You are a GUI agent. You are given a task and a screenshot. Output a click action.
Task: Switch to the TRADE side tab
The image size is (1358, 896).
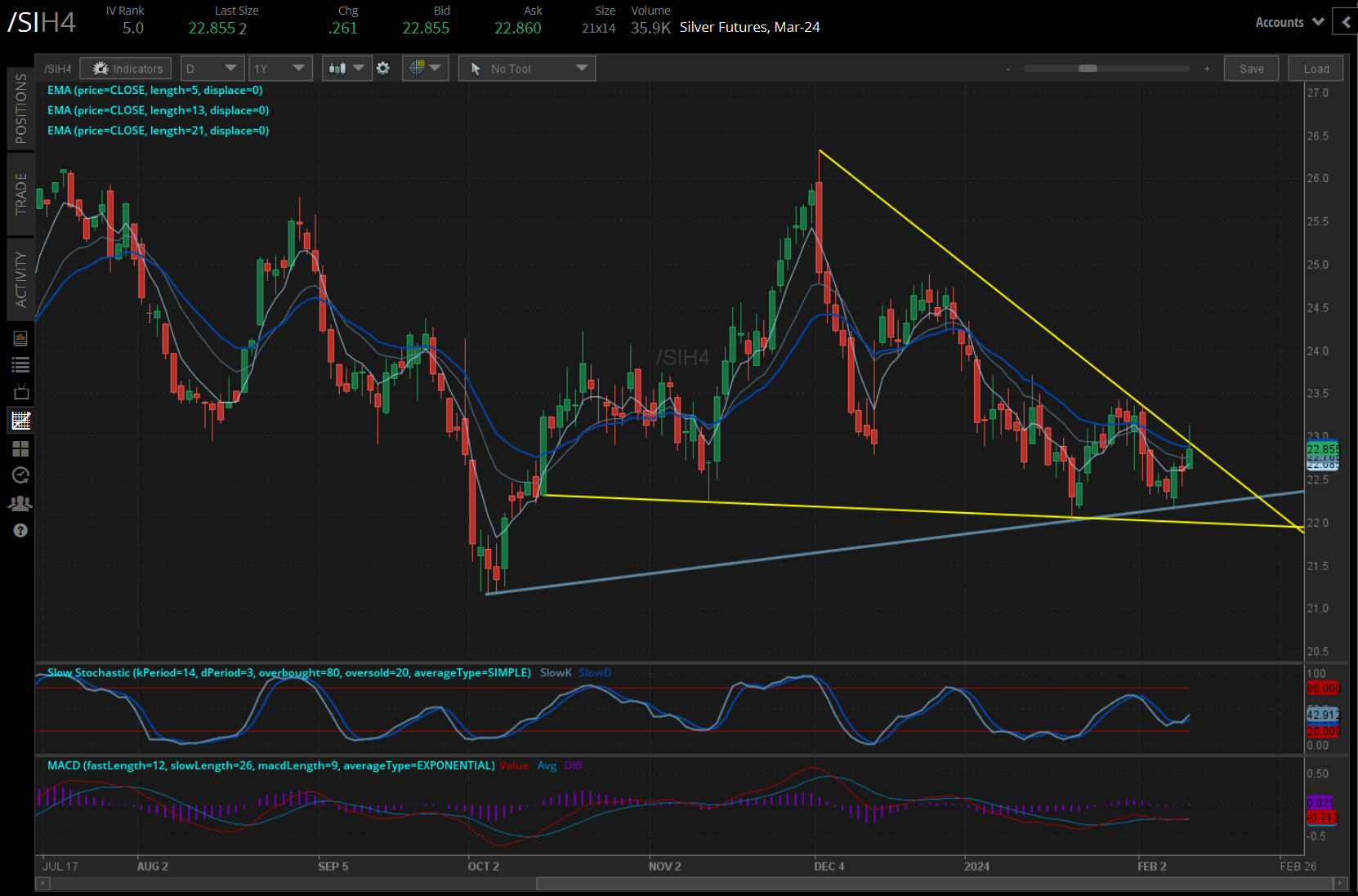[20, 194]
